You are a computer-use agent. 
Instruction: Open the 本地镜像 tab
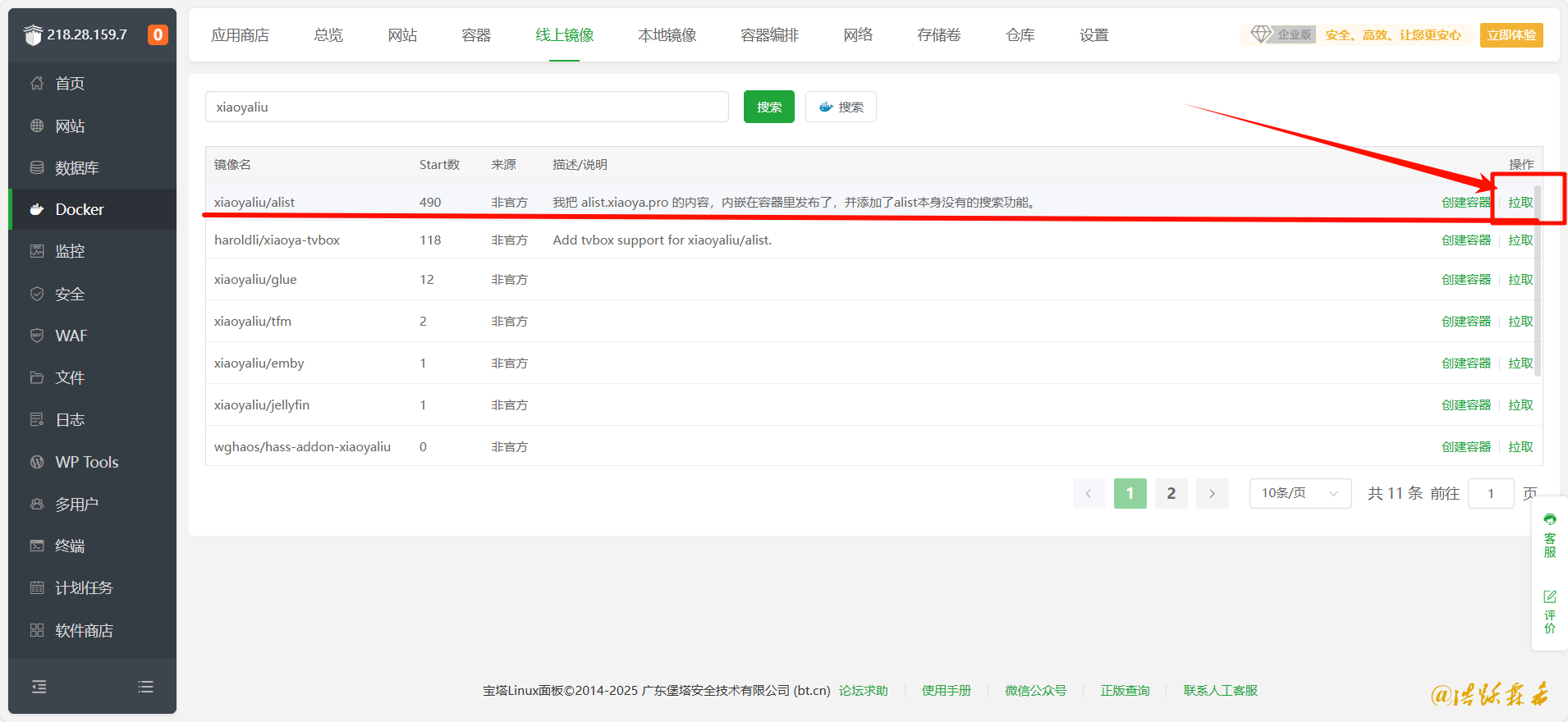[667, 35]
